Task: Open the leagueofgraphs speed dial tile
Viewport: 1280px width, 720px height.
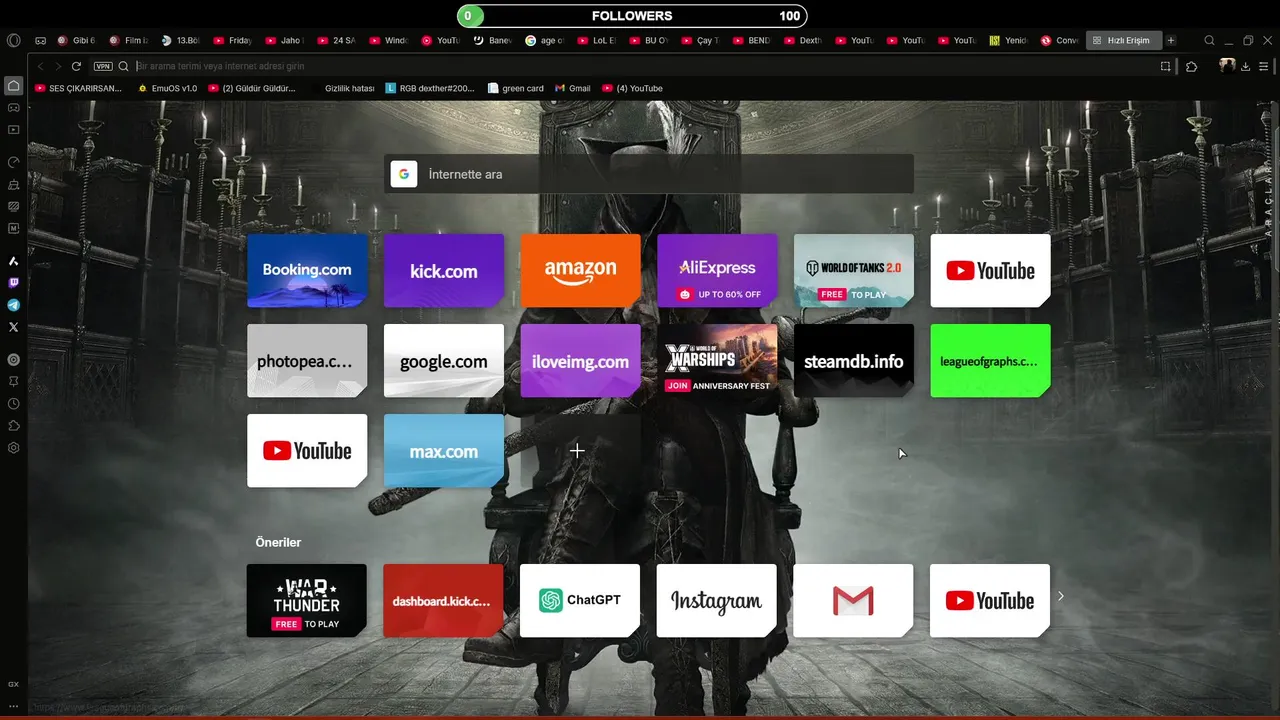Action: pos(990,360)
